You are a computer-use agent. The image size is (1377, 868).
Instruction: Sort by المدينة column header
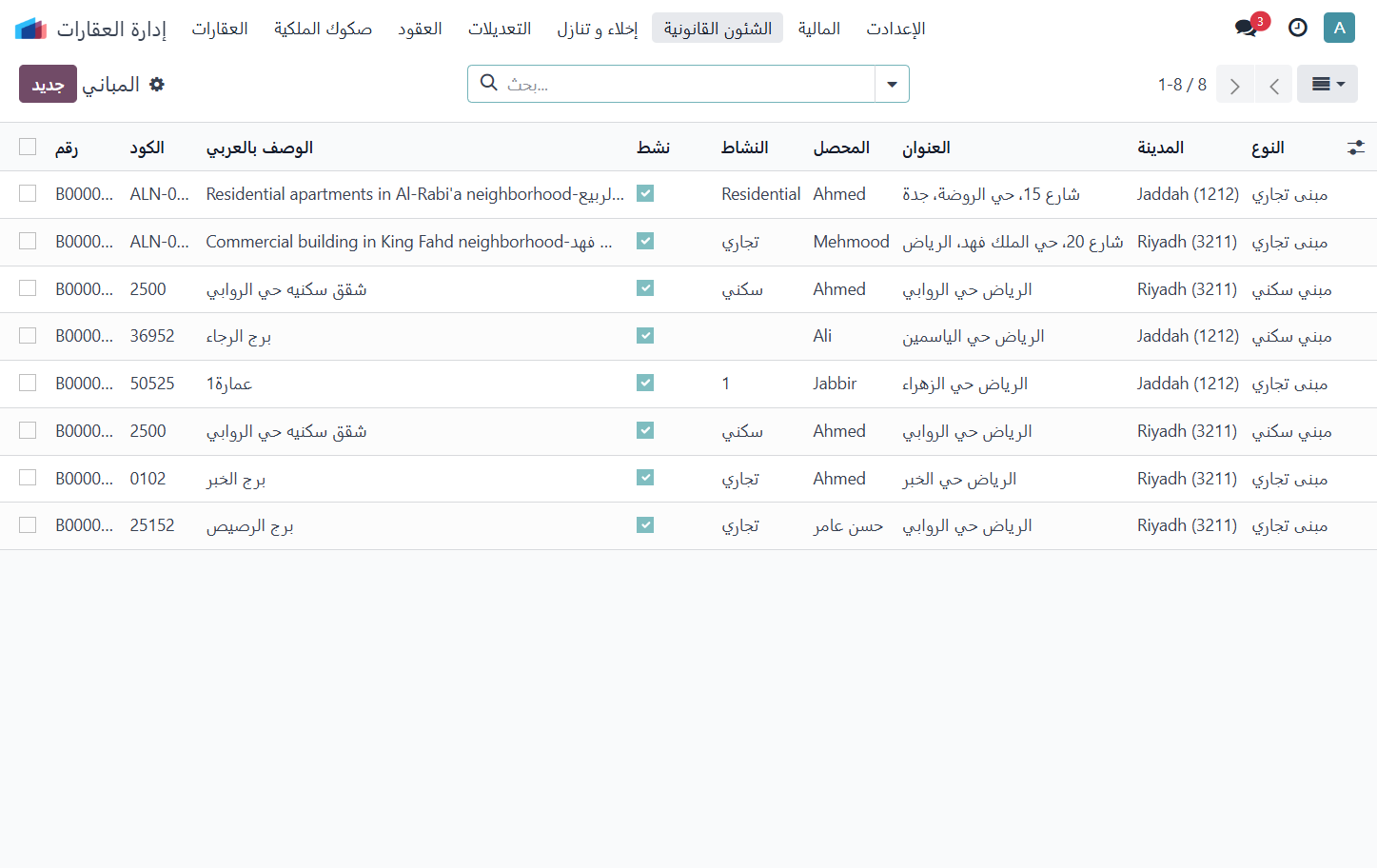pyautogui.click(x=1160, y=148)
